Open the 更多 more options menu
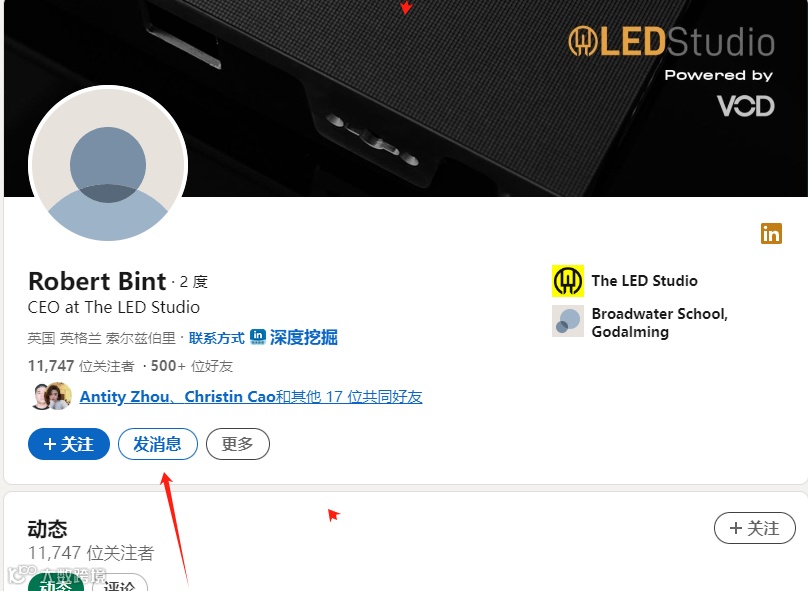Viewport: 808px width, 591px height. tap(238, 444)
